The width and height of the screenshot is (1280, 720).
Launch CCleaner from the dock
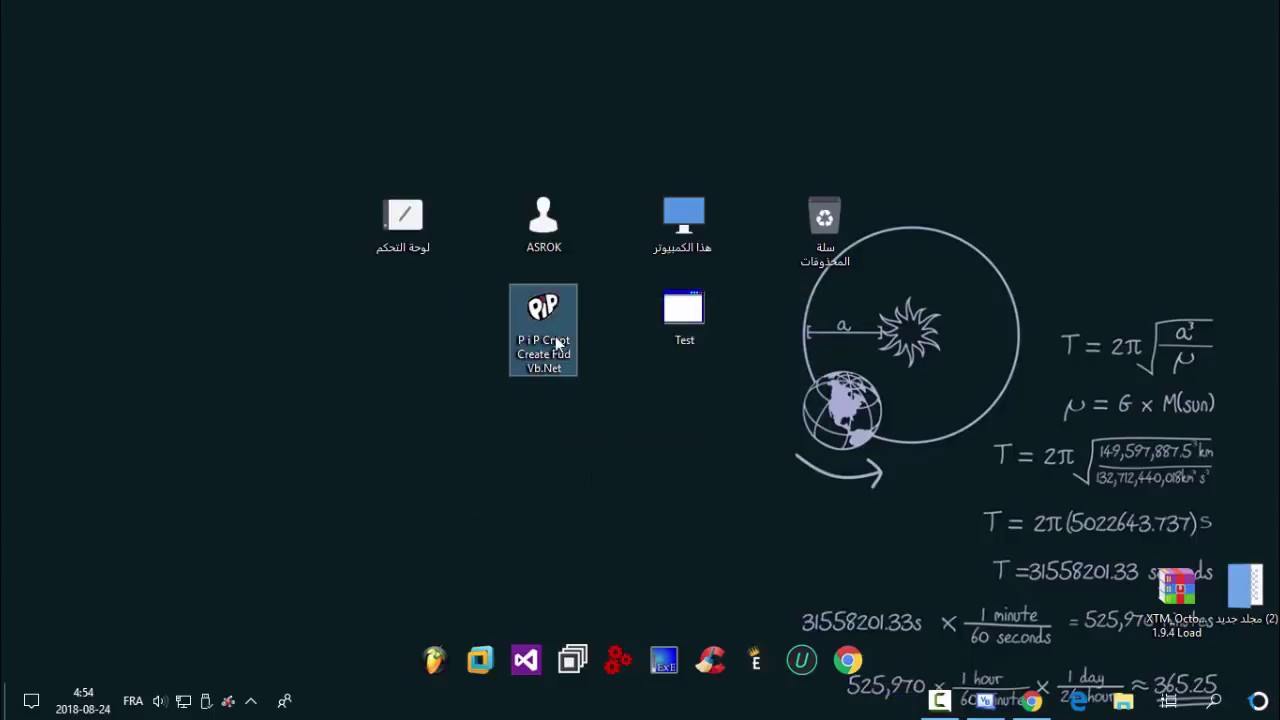tap(710, 660)
